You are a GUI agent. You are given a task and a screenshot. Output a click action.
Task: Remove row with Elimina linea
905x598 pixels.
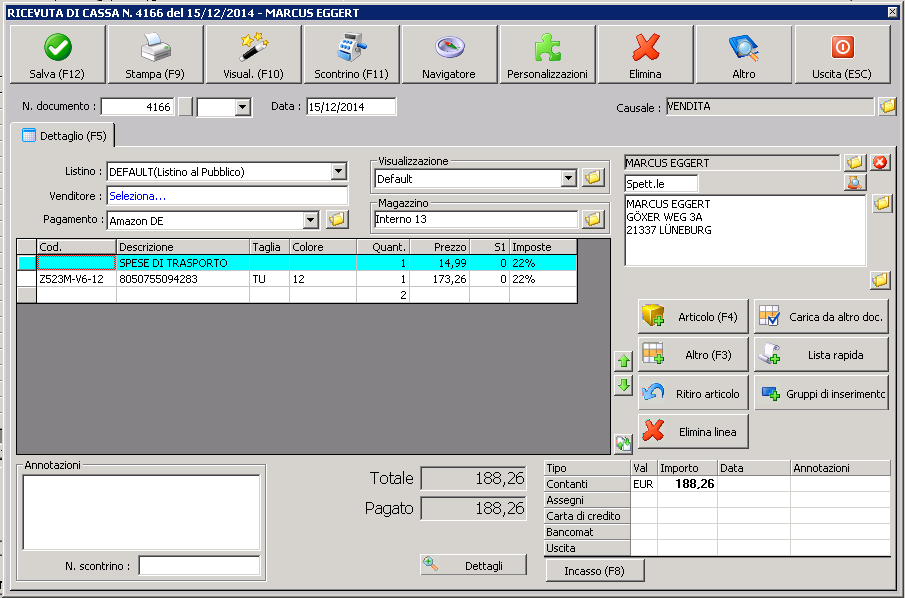coord(693,431)
